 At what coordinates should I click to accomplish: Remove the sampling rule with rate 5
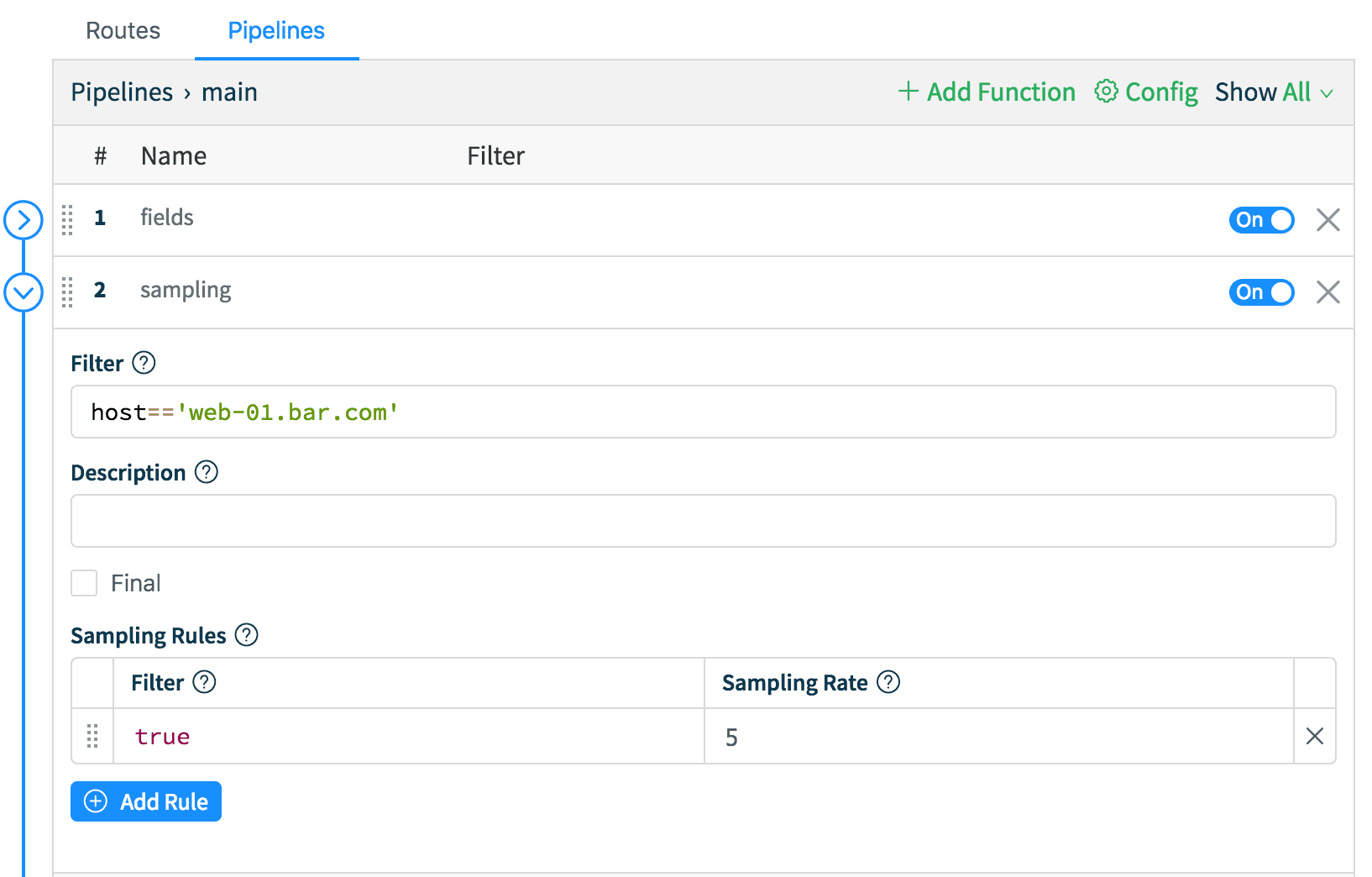(x=1314, y=737)
